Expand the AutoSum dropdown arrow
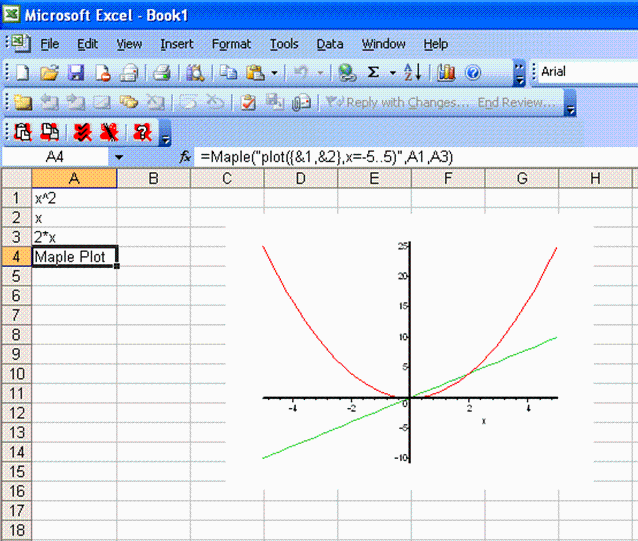The height and width of the screenshot is (541, 638). pos(393,73)
